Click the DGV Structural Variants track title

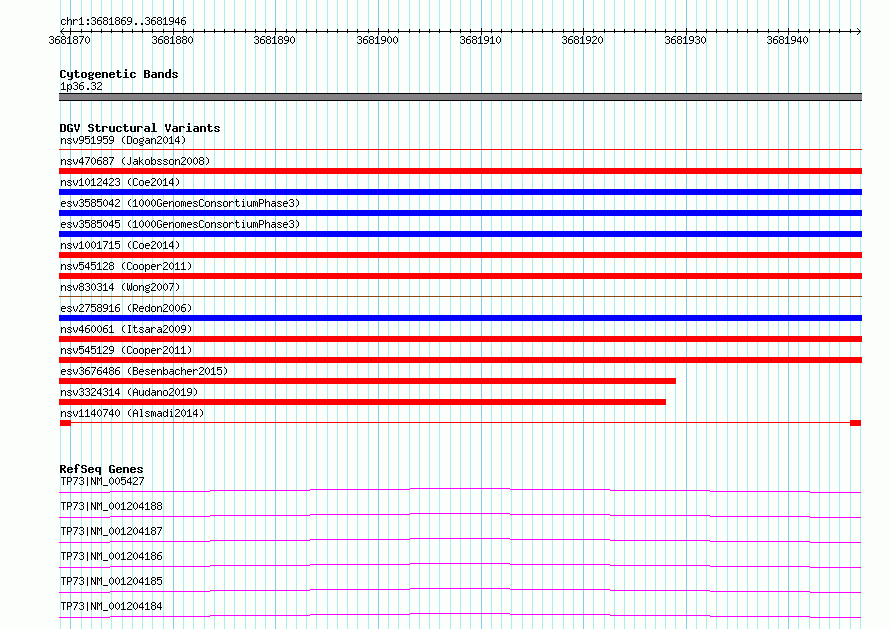point(140,128)
